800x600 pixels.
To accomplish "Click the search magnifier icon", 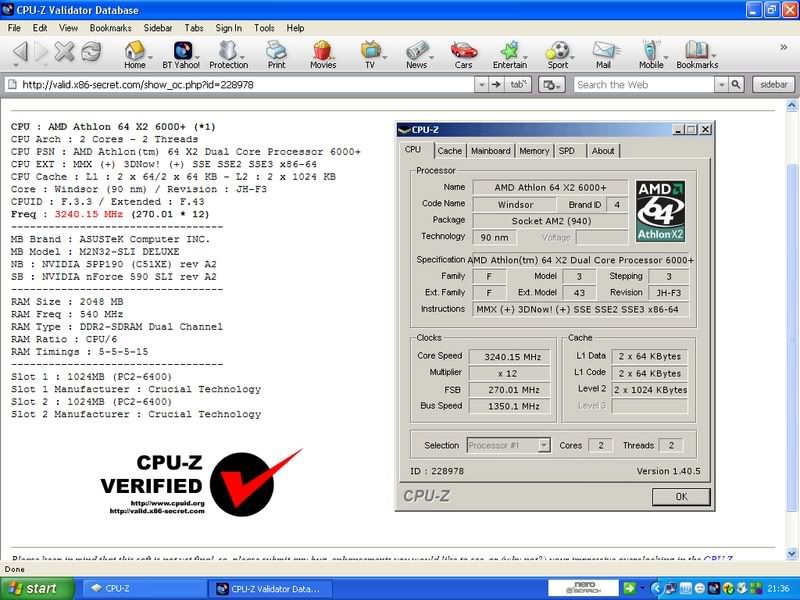I will tap(736, 84).
